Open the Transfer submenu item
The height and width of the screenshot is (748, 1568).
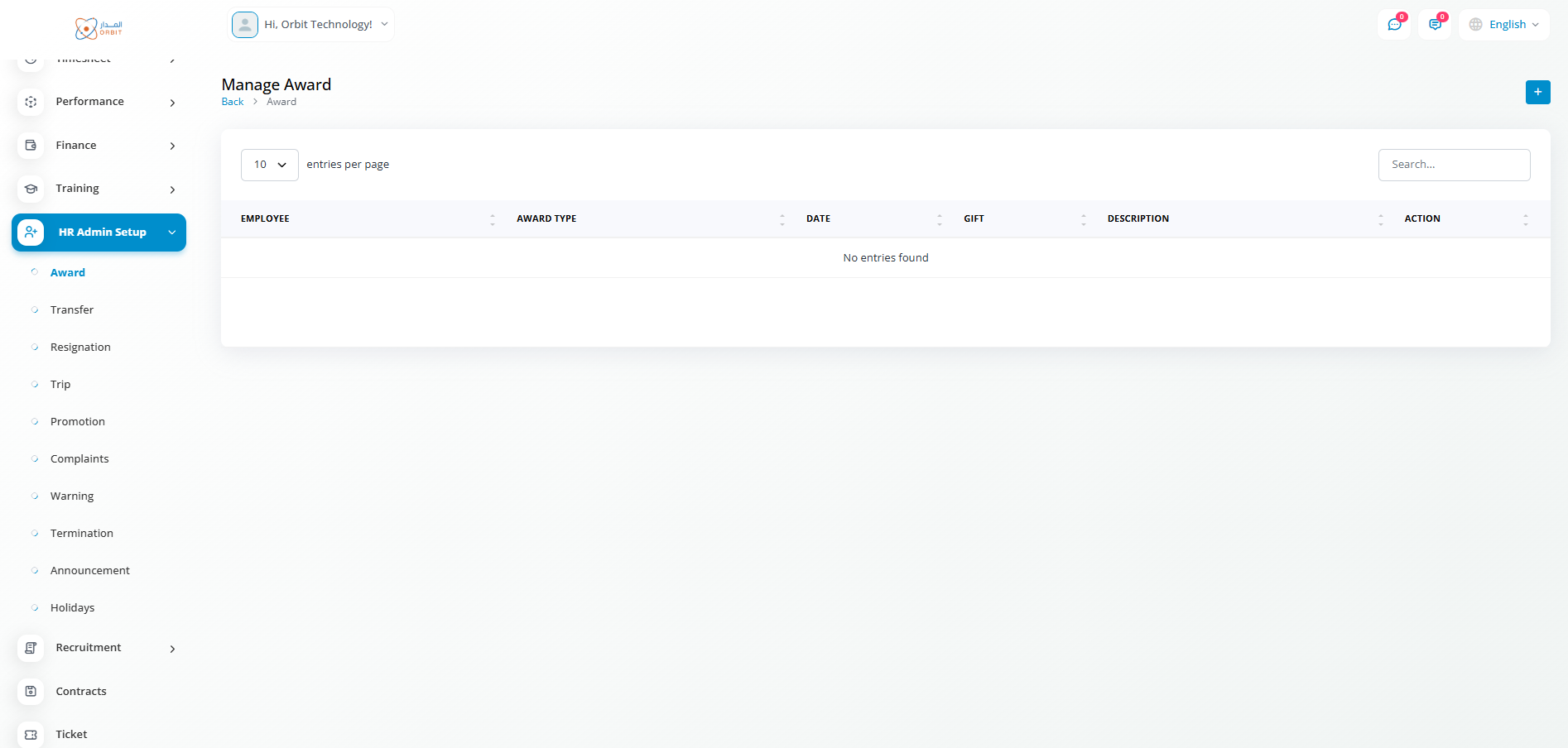pos(72,309)
